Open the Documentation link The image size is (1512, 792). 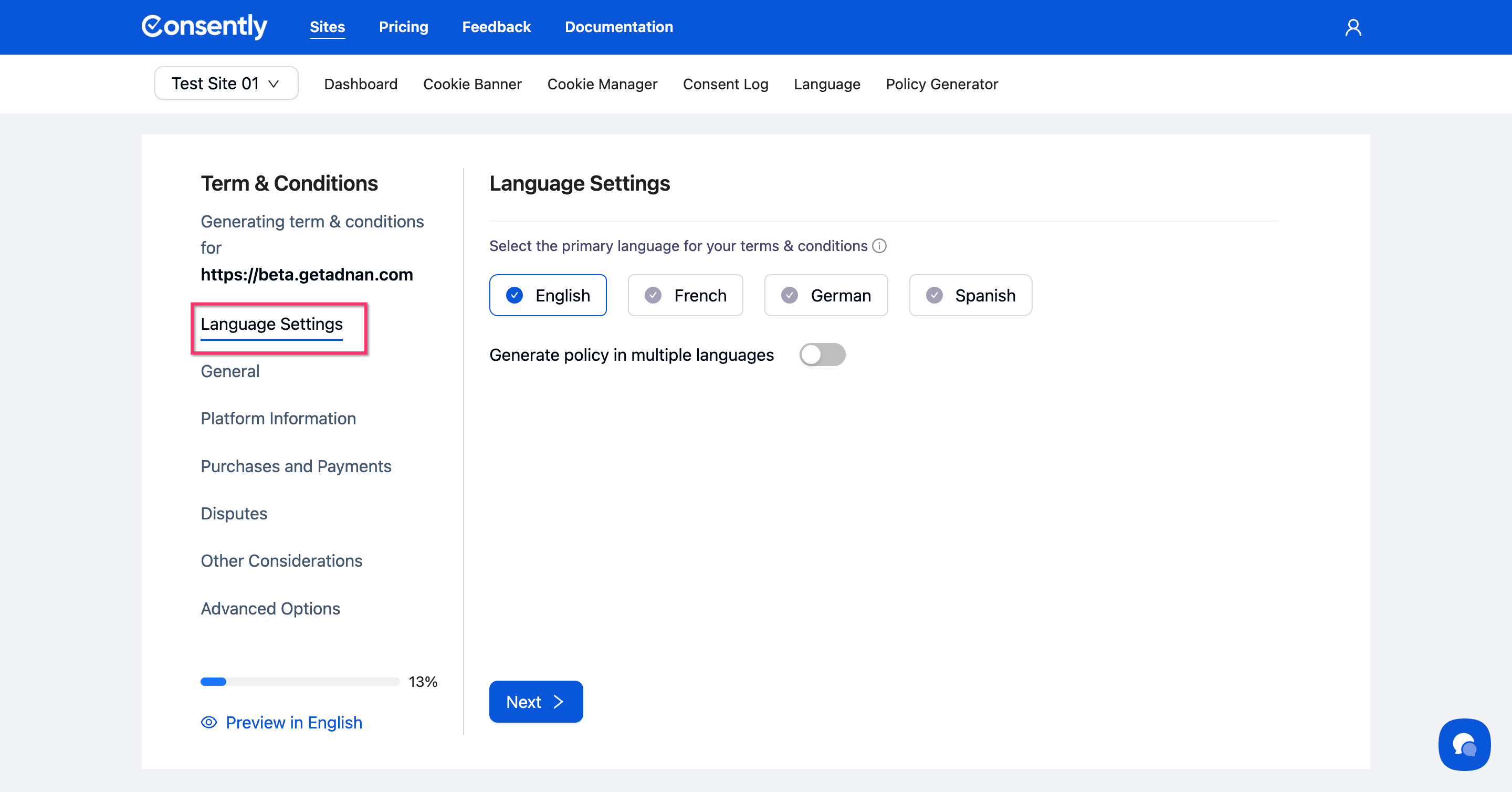618,27
